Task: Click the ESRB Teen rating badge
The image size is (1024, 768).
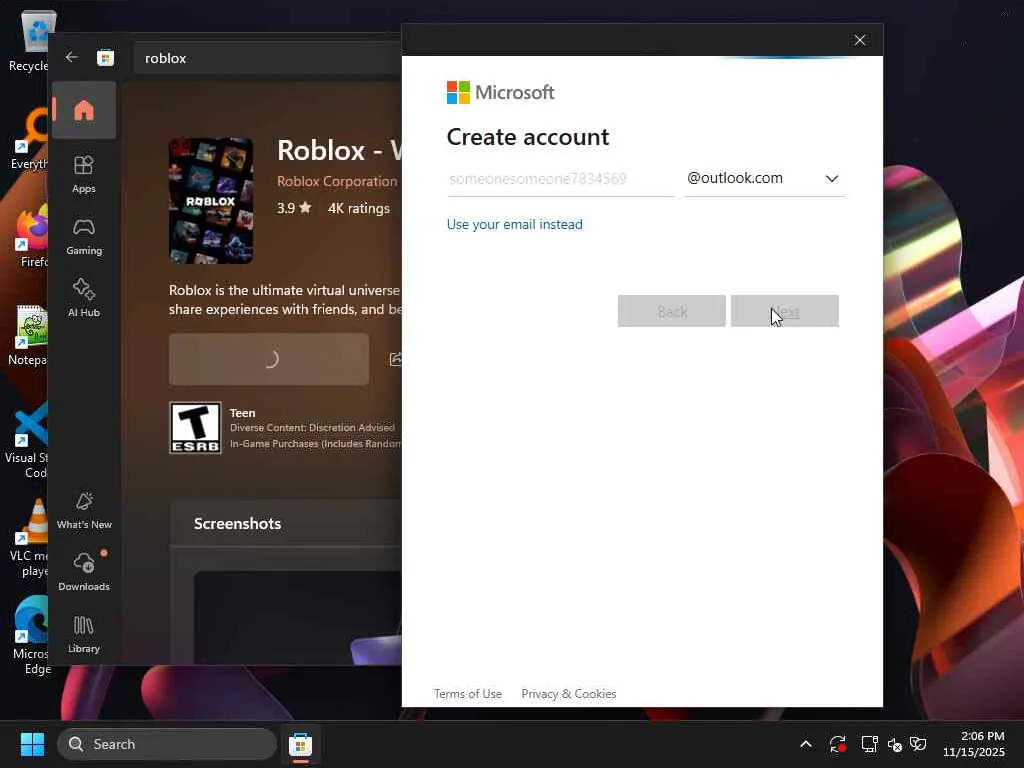Action: click(195, 428)
